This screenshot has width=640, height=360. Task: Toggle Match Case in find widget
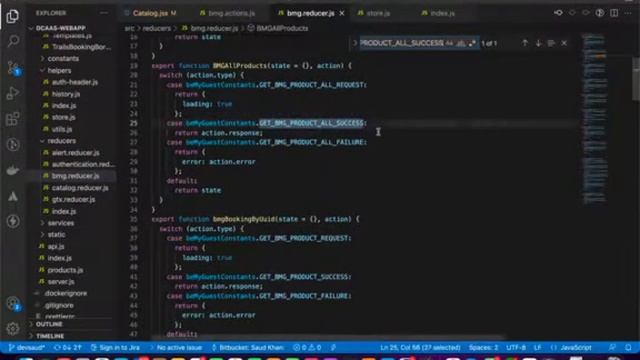pos(449,43)
